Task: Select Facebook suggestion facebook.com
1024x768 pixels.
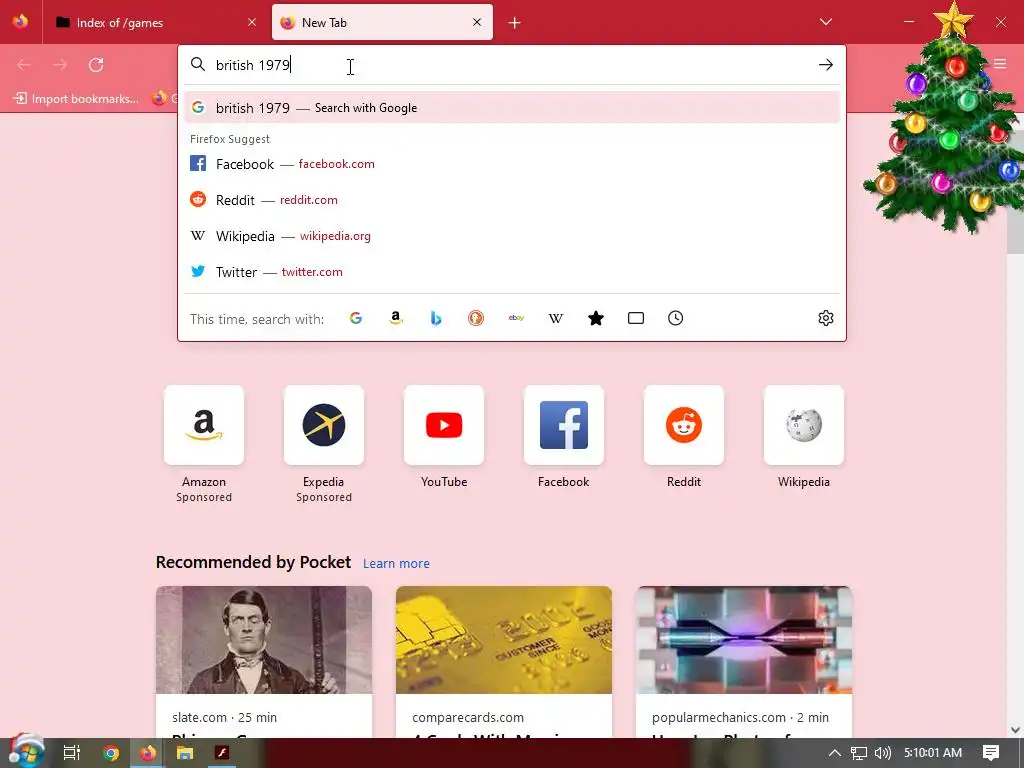Action: tap(511, 164)
